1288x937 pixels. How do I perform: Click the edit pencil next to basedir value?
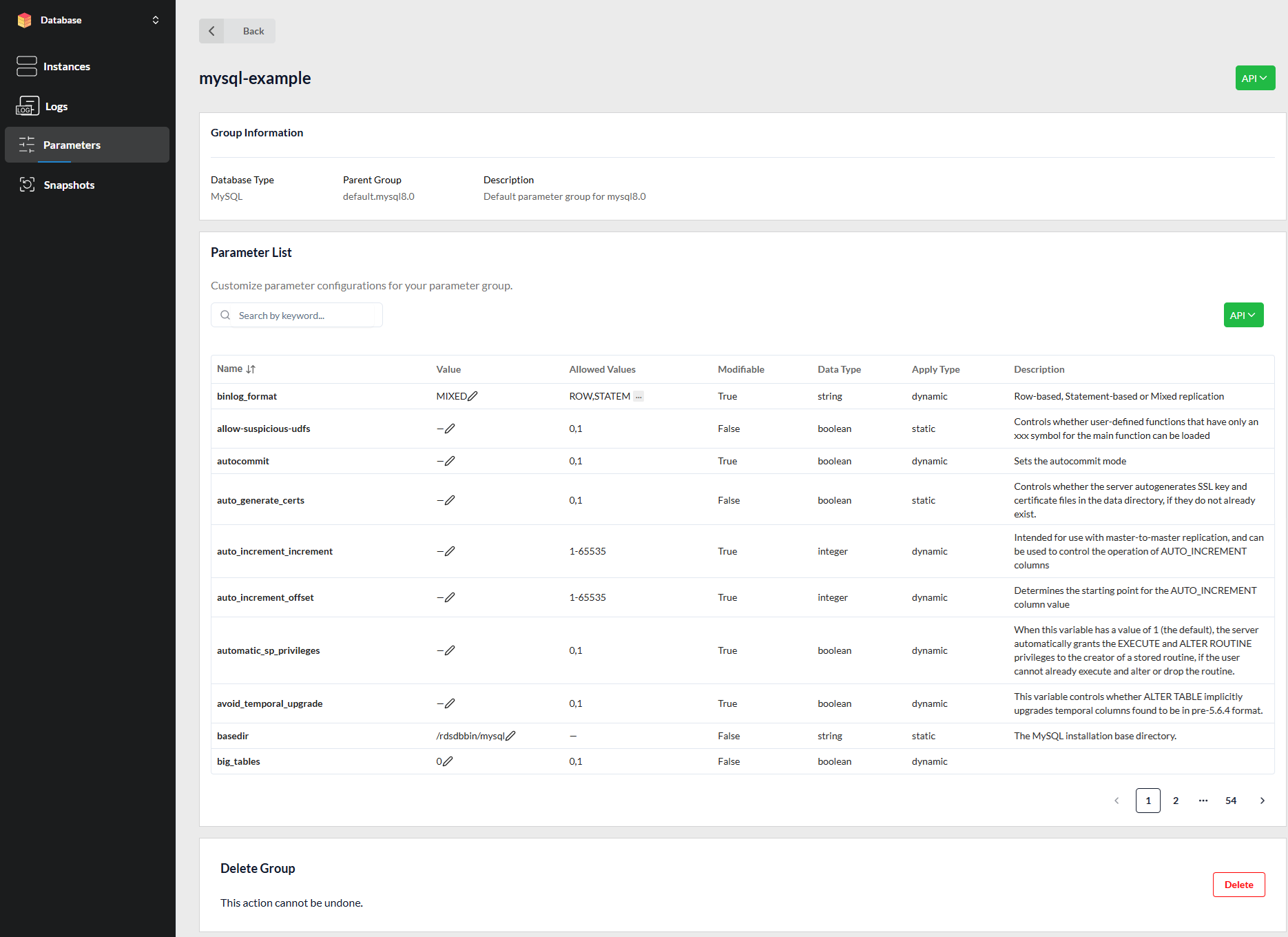coord(510,736)
